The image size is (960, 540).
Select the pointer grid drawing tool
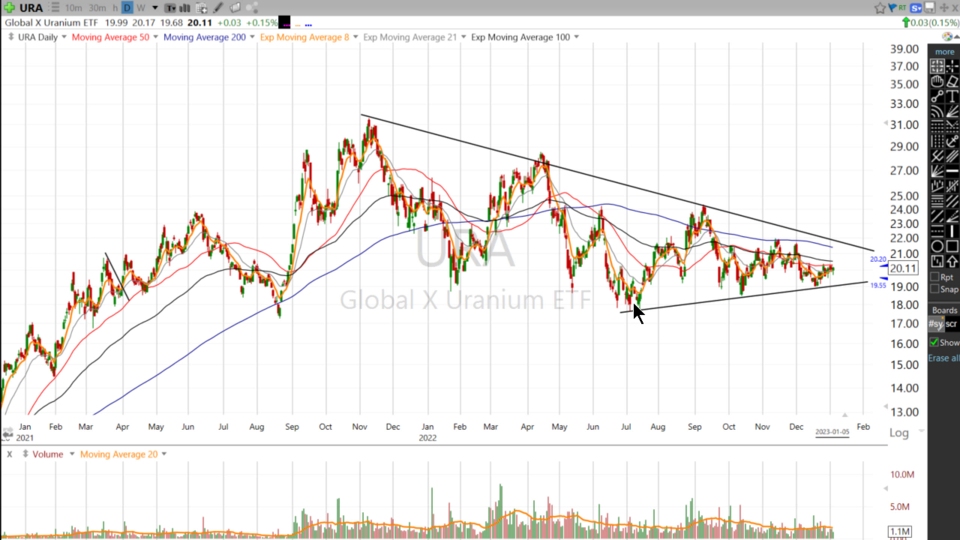(x=937, y=66)
